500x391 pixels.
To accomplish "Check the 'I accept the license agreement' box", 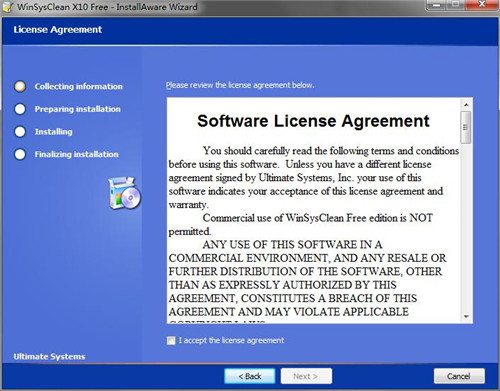I will click(171, 340).
